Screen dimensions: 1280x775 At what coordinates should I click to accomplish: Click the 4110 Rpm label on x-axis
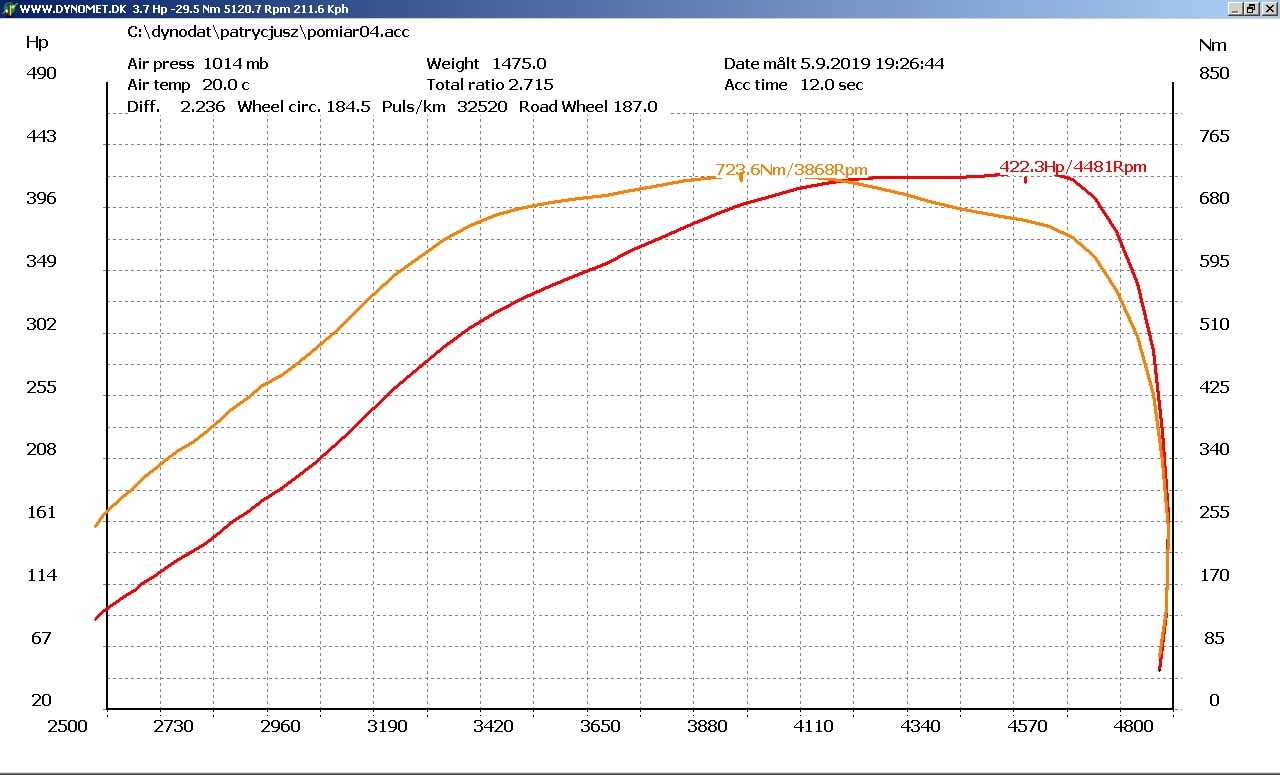[813, 726]
